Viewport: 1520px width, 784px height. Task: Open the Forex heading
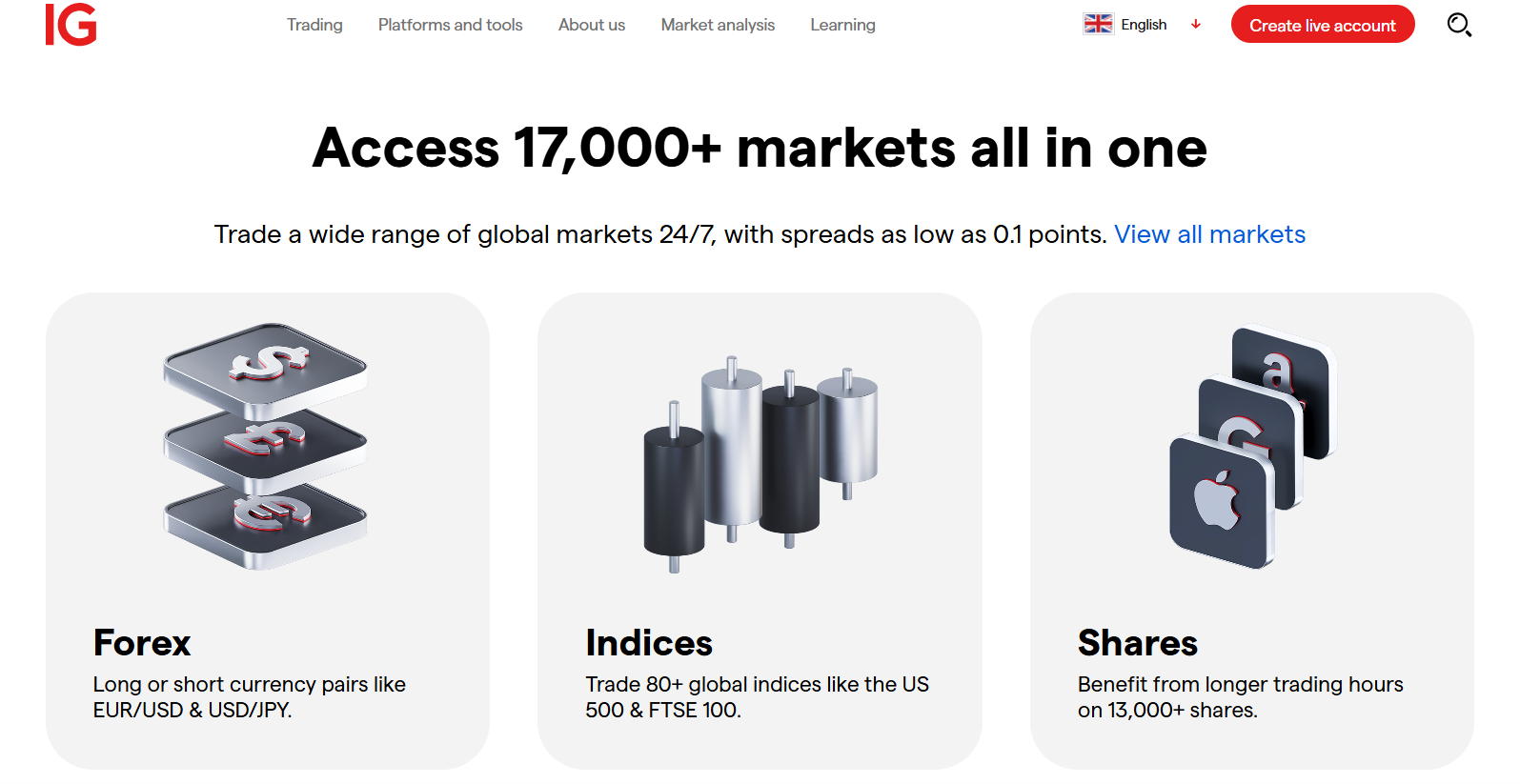[x=142, y=643]
